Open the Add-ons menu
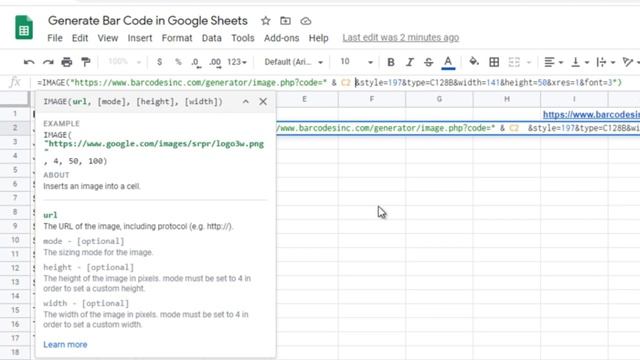The width and height of the screenshot is (640, 360). pos(281,38)
